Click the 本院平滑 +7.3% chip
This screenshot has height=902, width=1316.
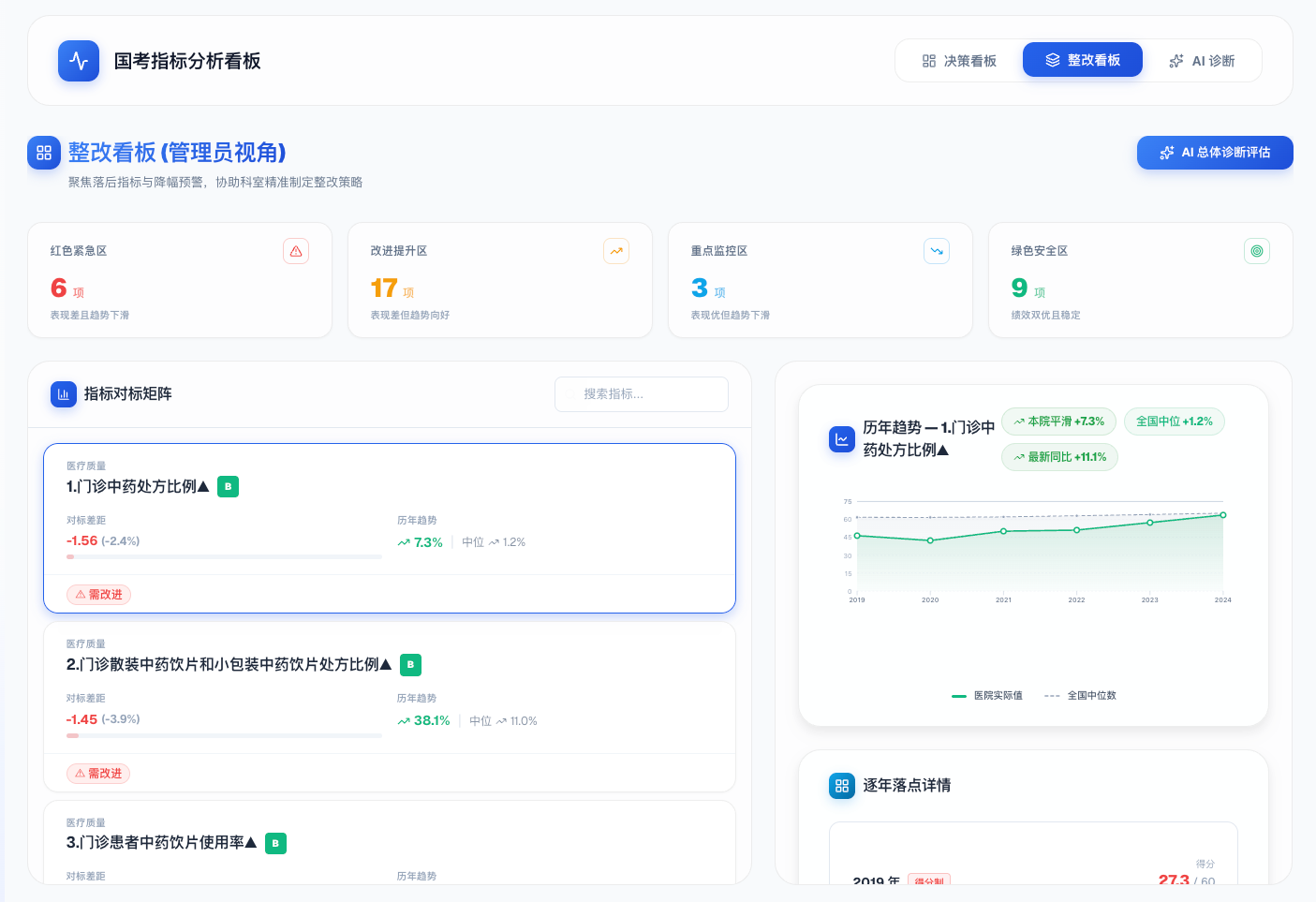[x=1058, y=421]
